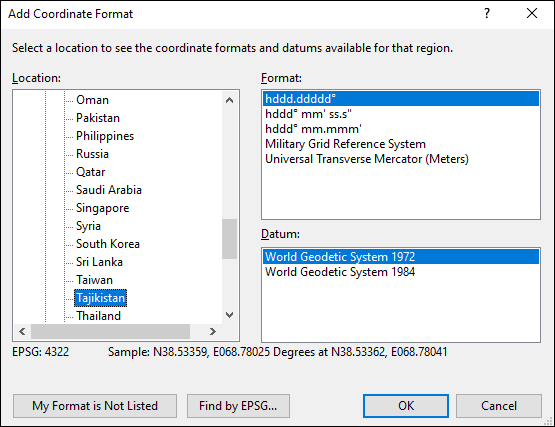555x427 pixels.
Task: Click the question mark help button
Action: point(487,13)
